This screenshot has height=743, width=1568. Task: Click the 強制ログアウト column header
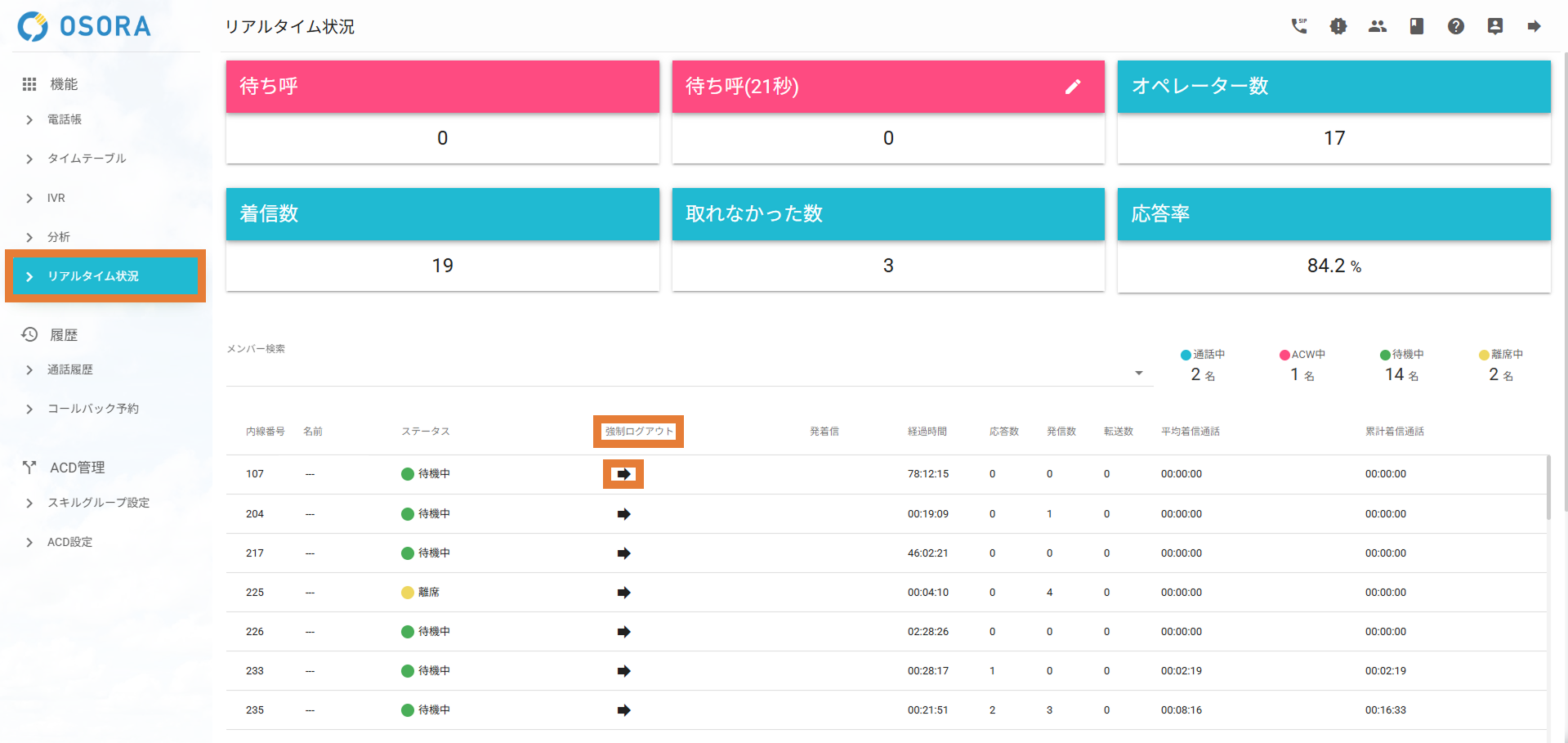point(638,432)
